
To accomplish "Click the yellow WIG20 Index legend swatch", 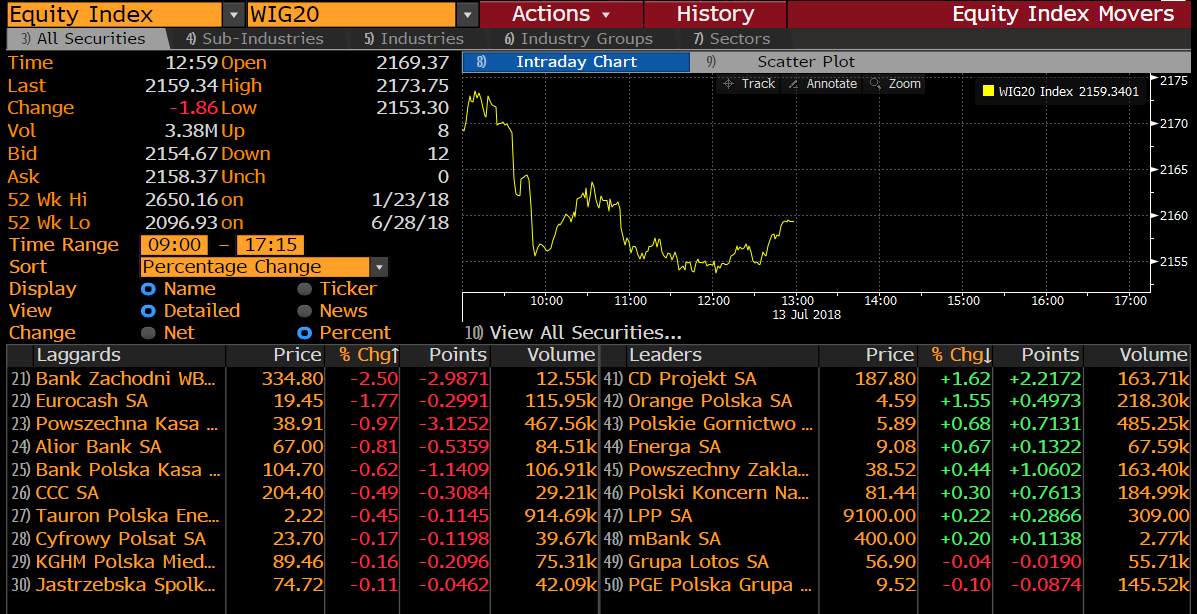I will pyautogui.click(x=988, y=92).
